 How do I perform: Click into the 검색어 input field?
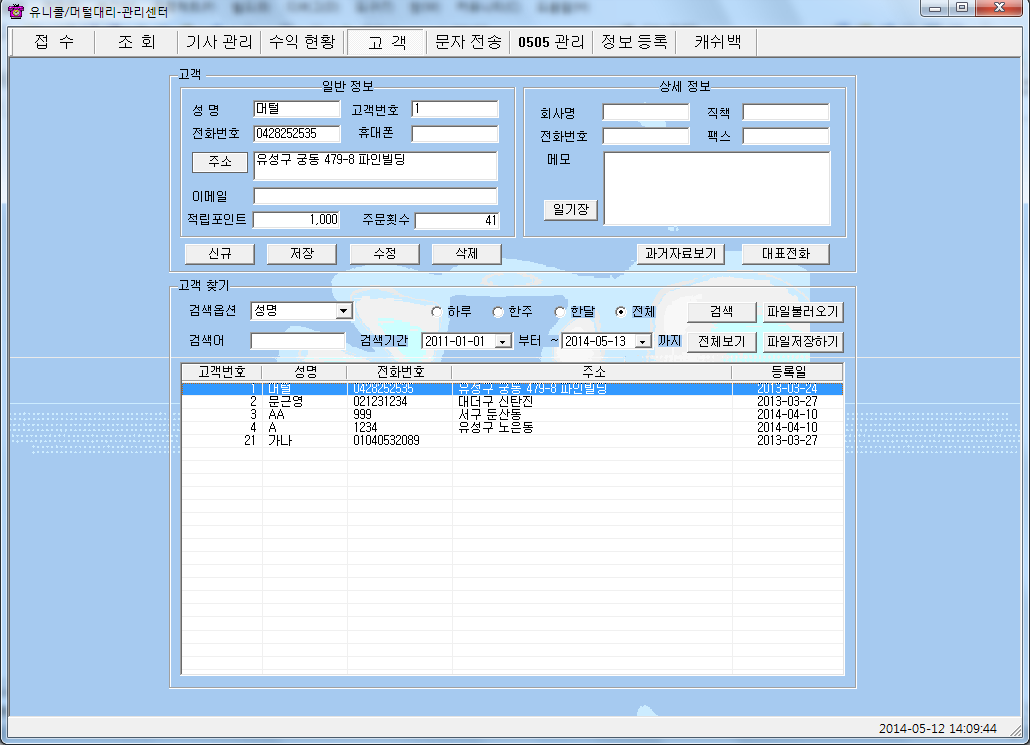click(x=297, y=341)
